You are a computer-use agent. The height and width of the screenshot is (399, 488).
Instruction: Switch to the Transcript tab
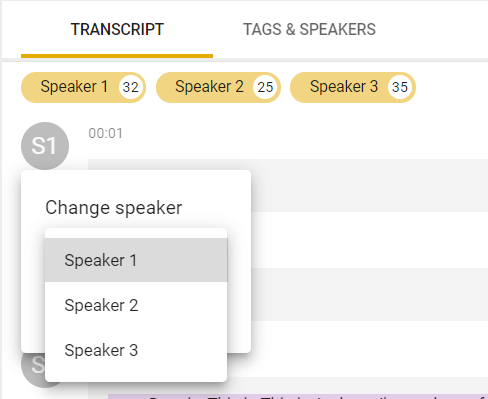117,29
